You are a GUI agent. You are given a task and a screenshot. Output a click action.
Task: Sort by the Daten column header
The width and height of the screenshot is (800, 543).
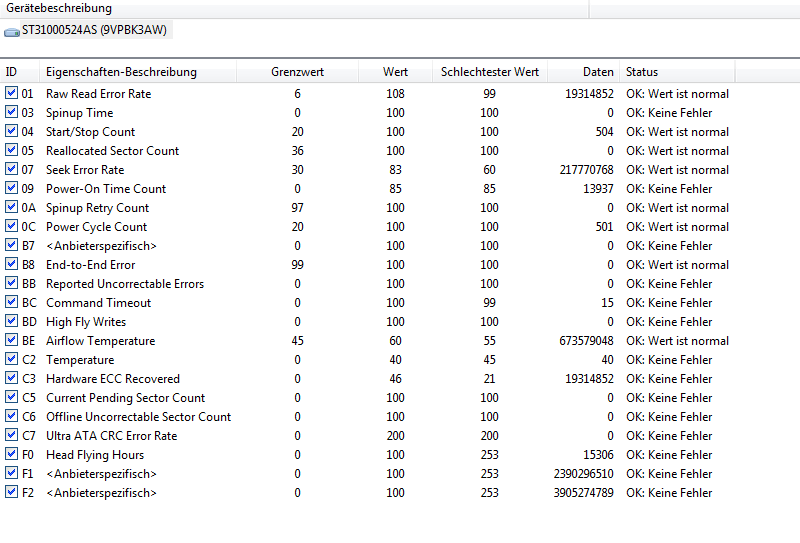[584, 72]
